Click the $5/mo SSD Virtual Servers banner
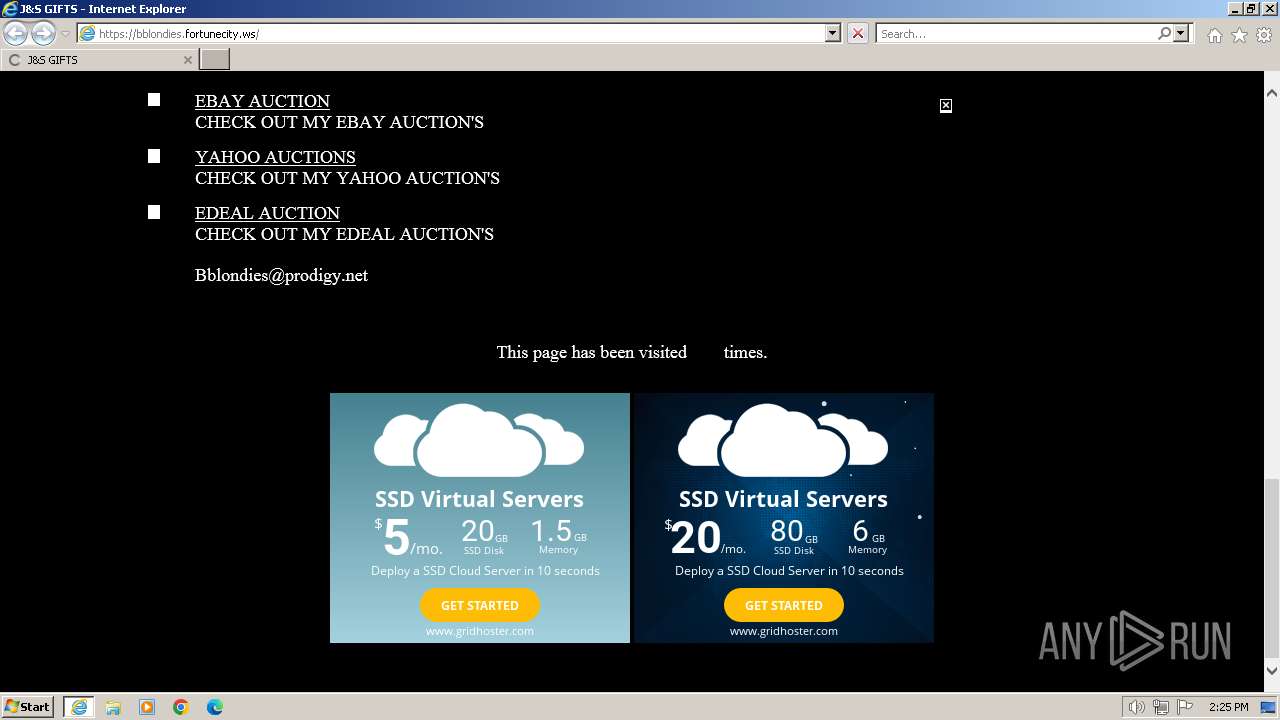Image resolution: width=1280 pixels, height=720 pixels. click(480, 518)
